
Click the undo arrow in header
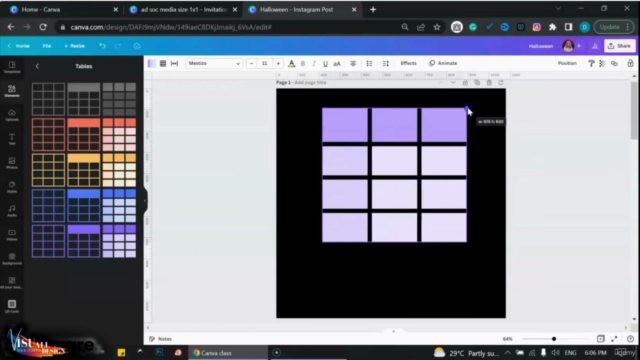(x=102, y=46)
